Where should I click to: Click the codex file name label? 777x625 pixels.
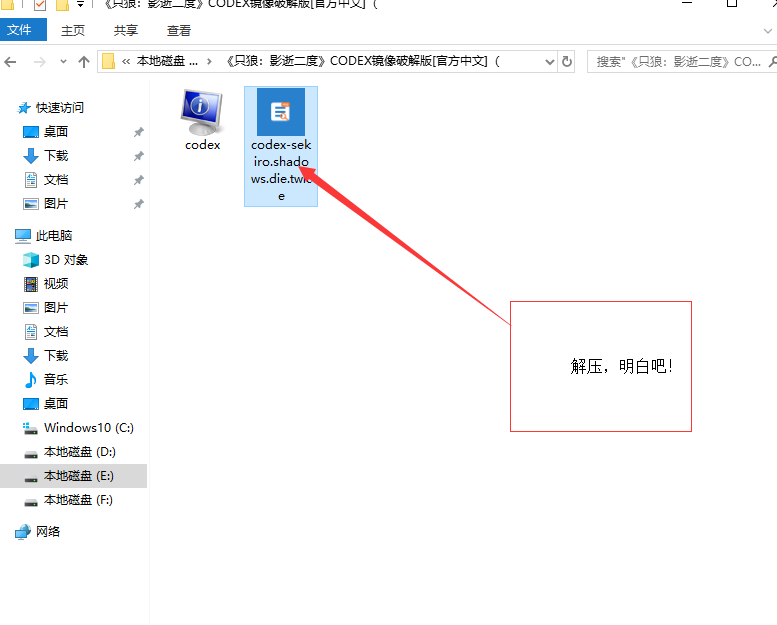[x=202, y=145]
